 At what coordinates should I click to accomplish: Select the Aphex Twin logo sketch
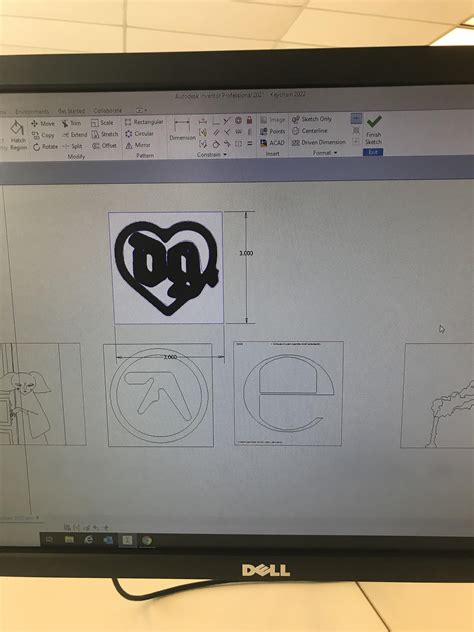click(159, 395)
